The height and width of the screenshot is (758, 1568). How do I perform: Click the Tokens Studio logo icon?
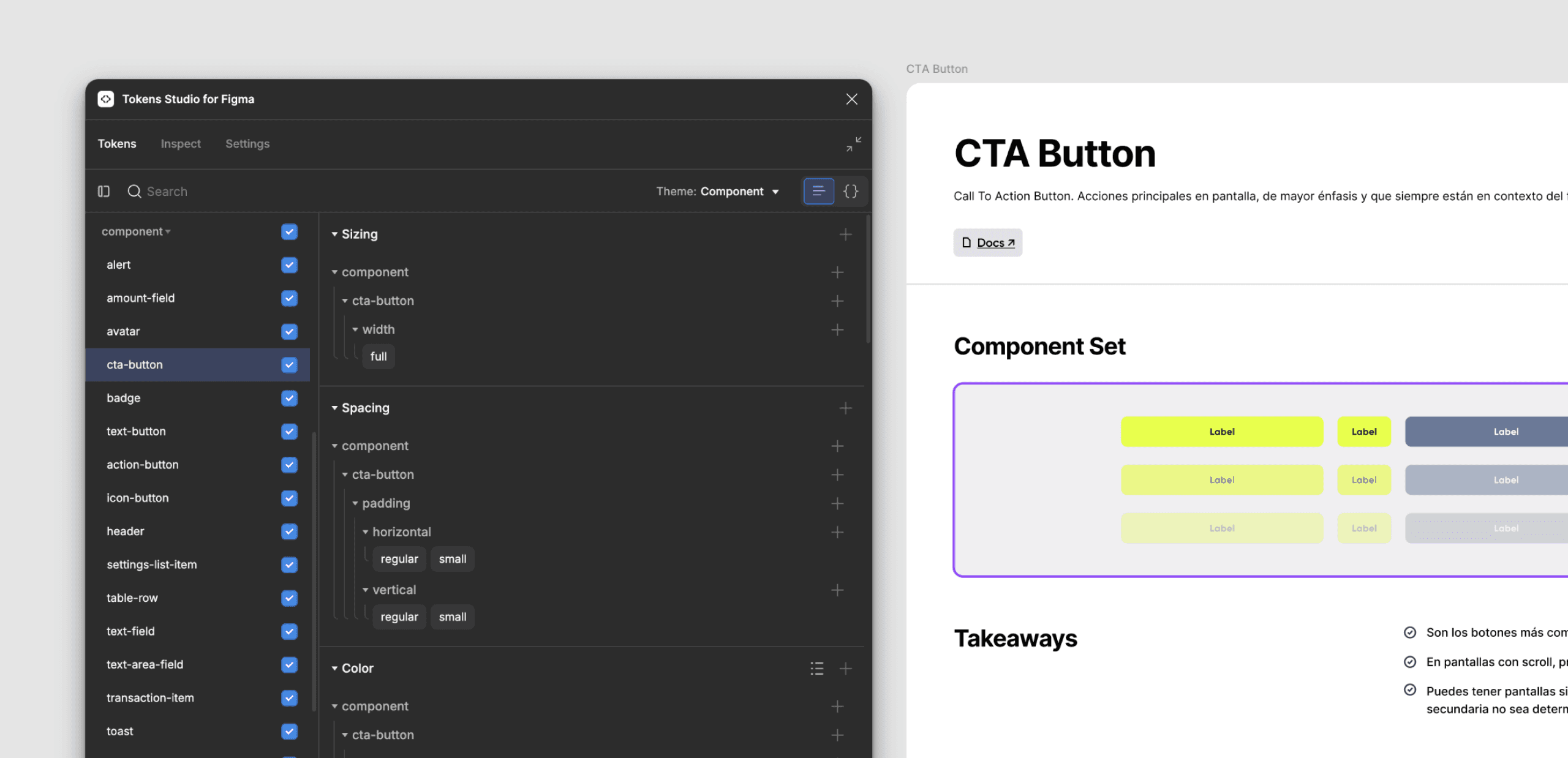[x=106, y=99]
